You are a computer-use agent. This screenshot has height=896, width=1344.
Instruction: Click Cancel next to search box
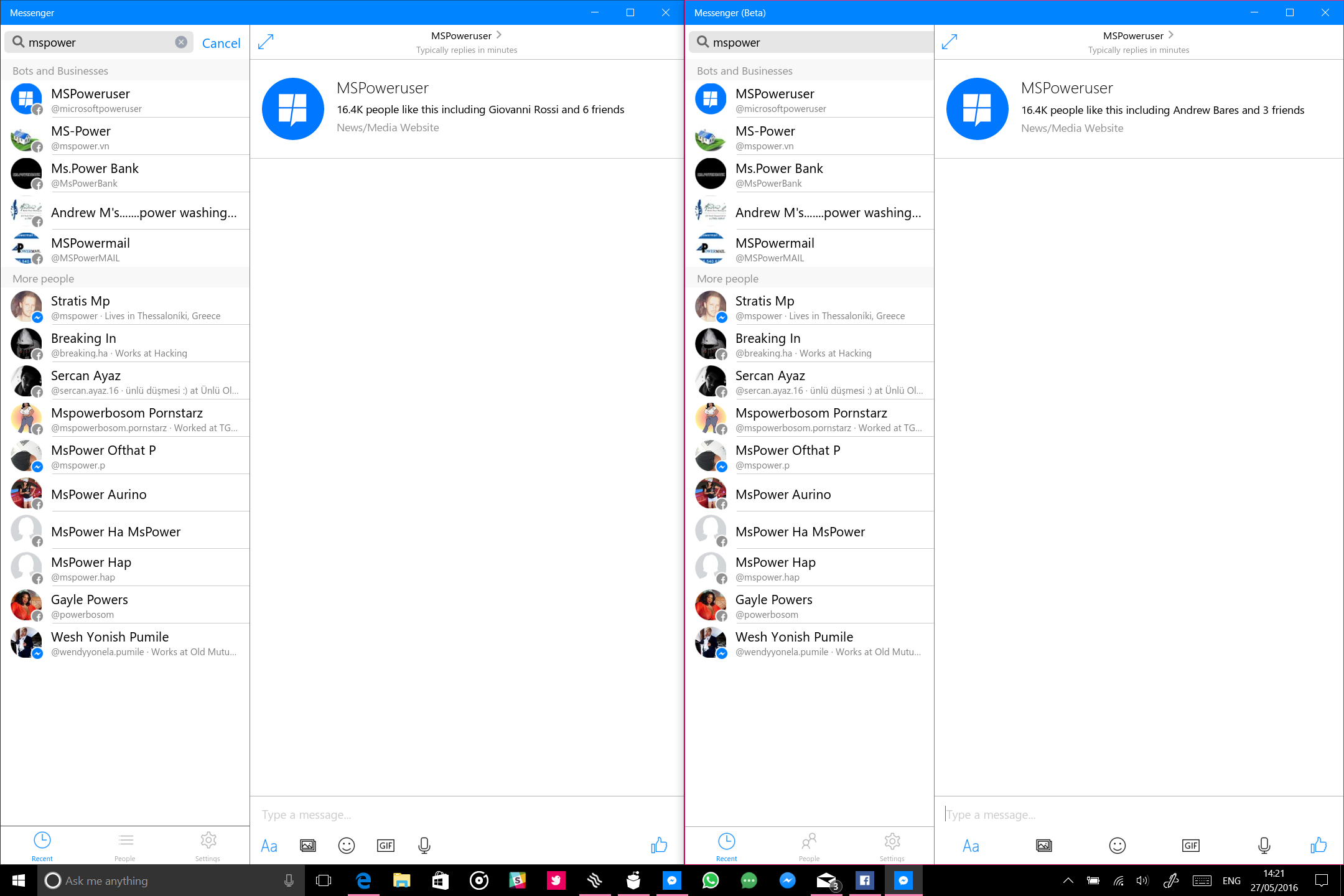click(221, 43)
